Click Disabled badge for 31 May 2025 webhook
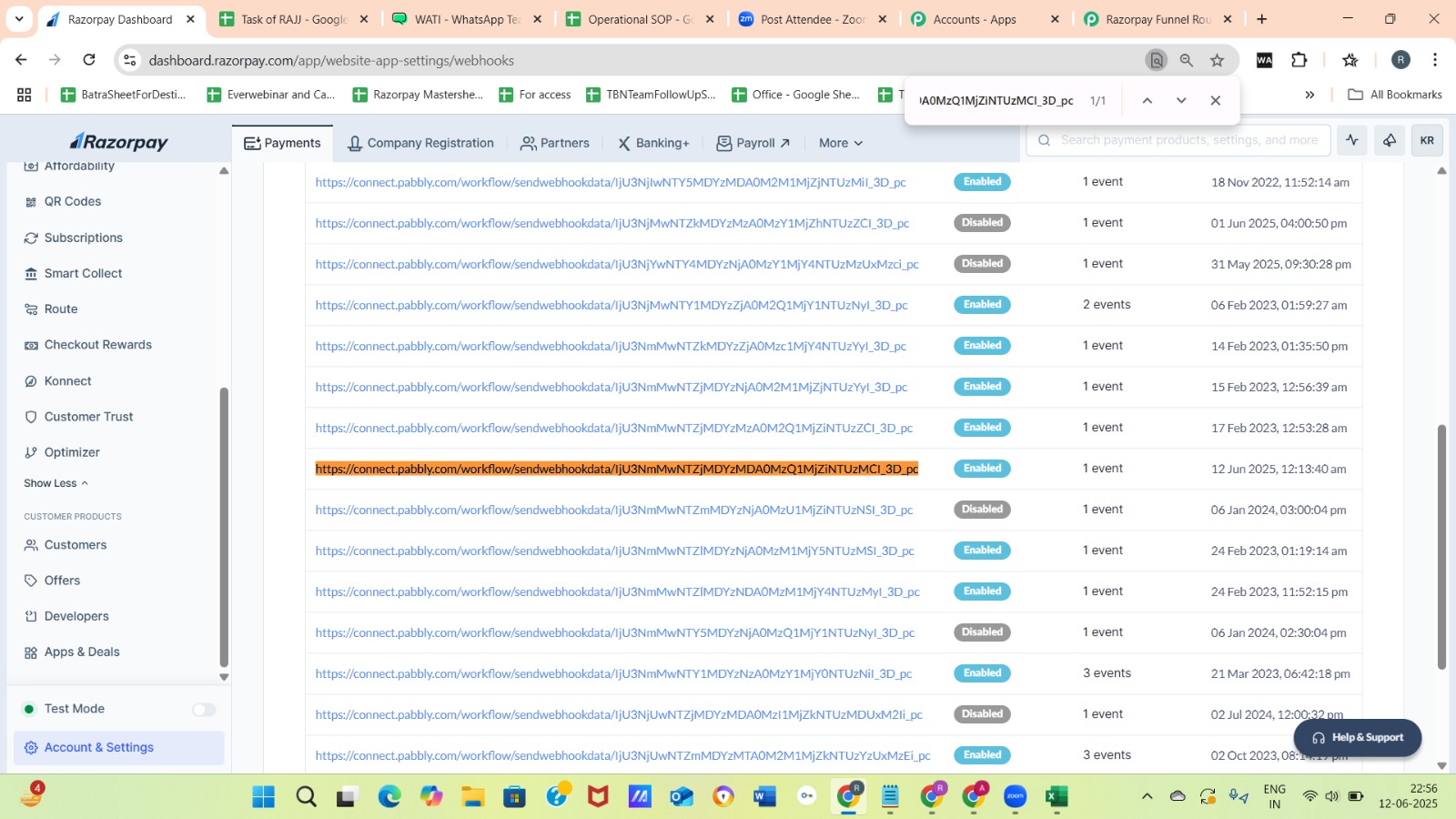This screenshot has height=819, width=1456. point(982,264)
